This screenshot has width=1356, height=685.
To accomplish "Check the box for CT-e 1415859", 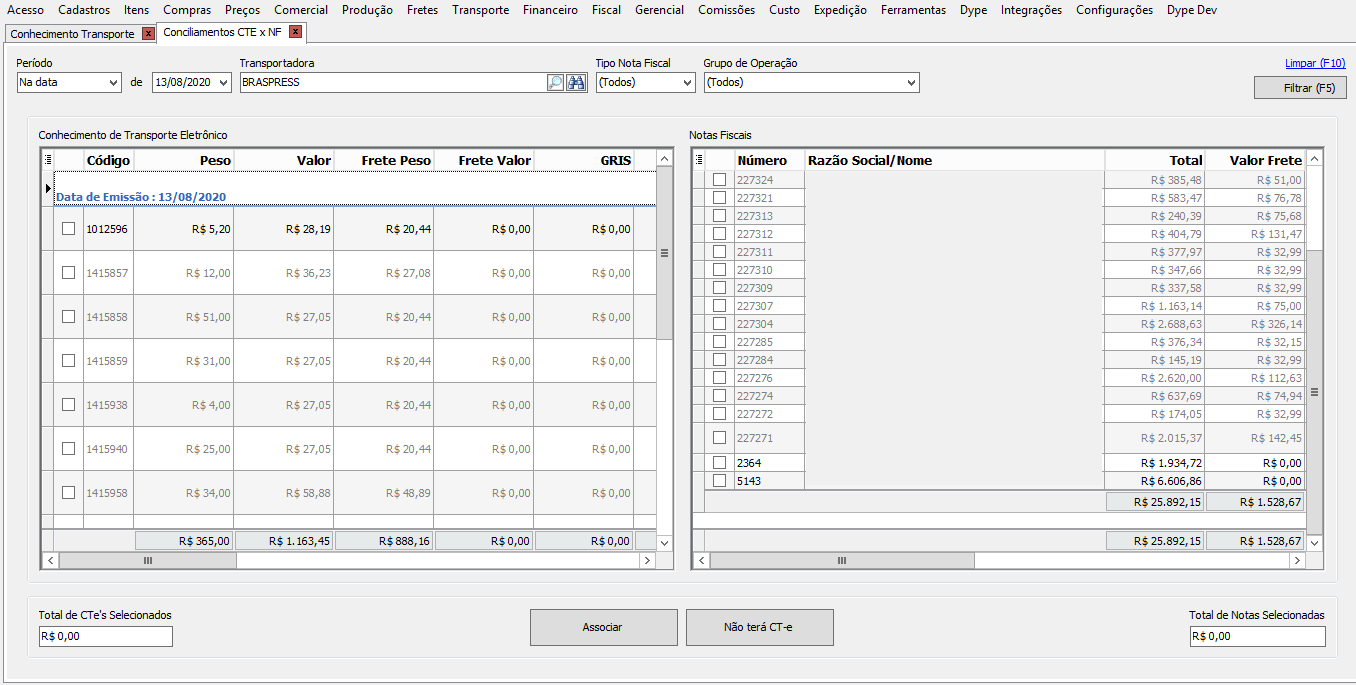I will [68, 360].
